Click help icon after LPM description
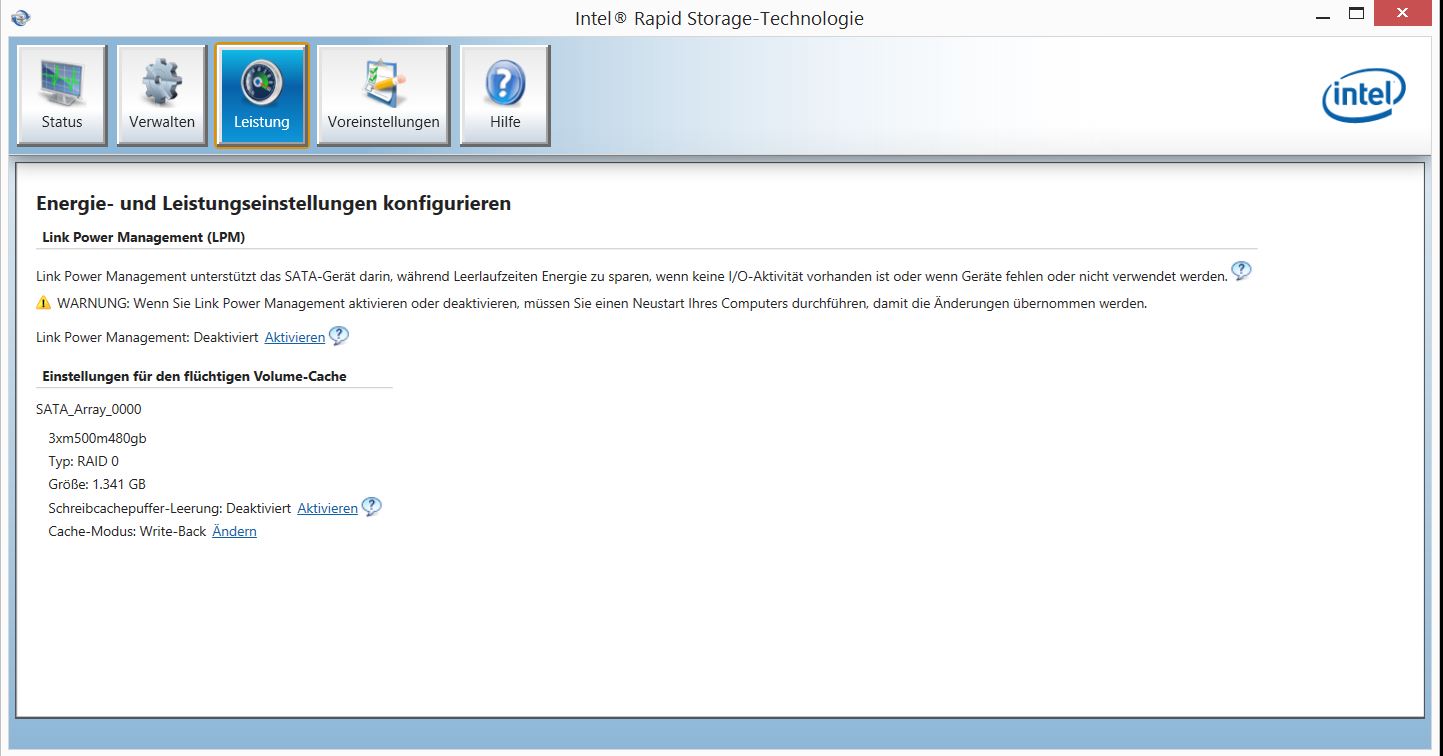The width and height of the screenshot is (1443, 756). (1241, 271)
